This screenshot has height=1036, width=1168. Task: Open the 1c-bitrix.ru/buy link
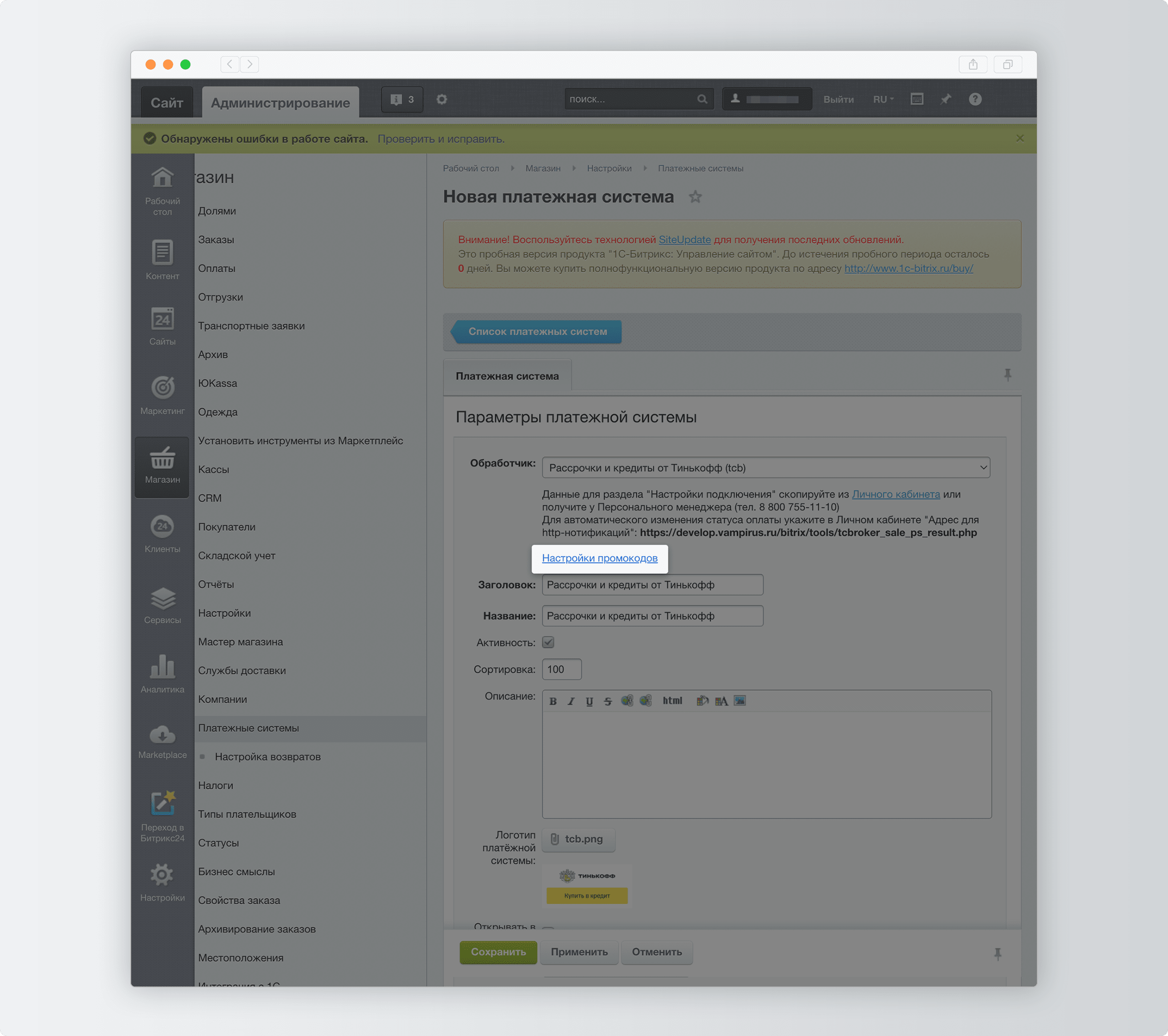point(908,269)
